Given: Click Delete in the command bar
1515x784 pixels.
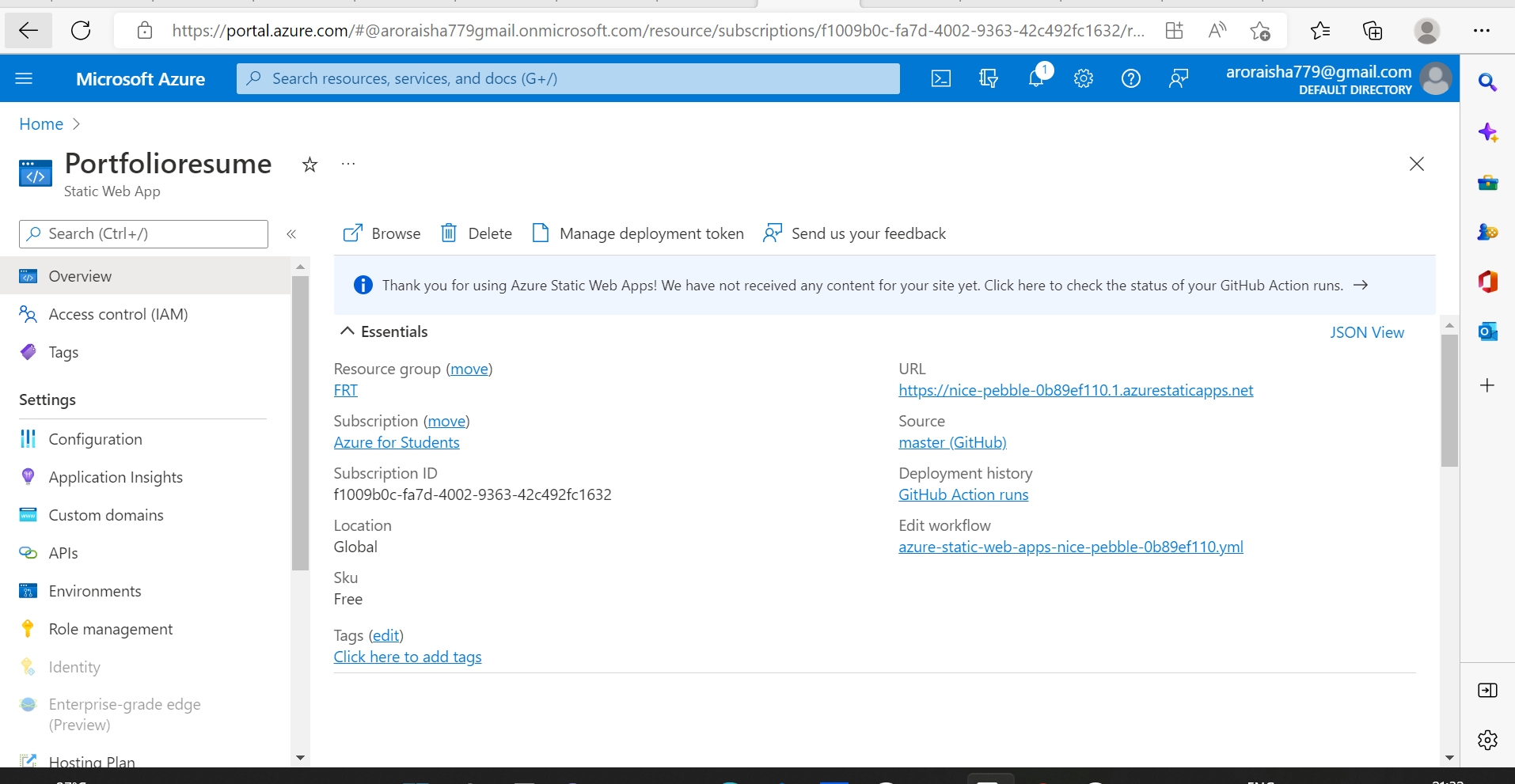Looking at the screenshot, I should pos(477,233).
